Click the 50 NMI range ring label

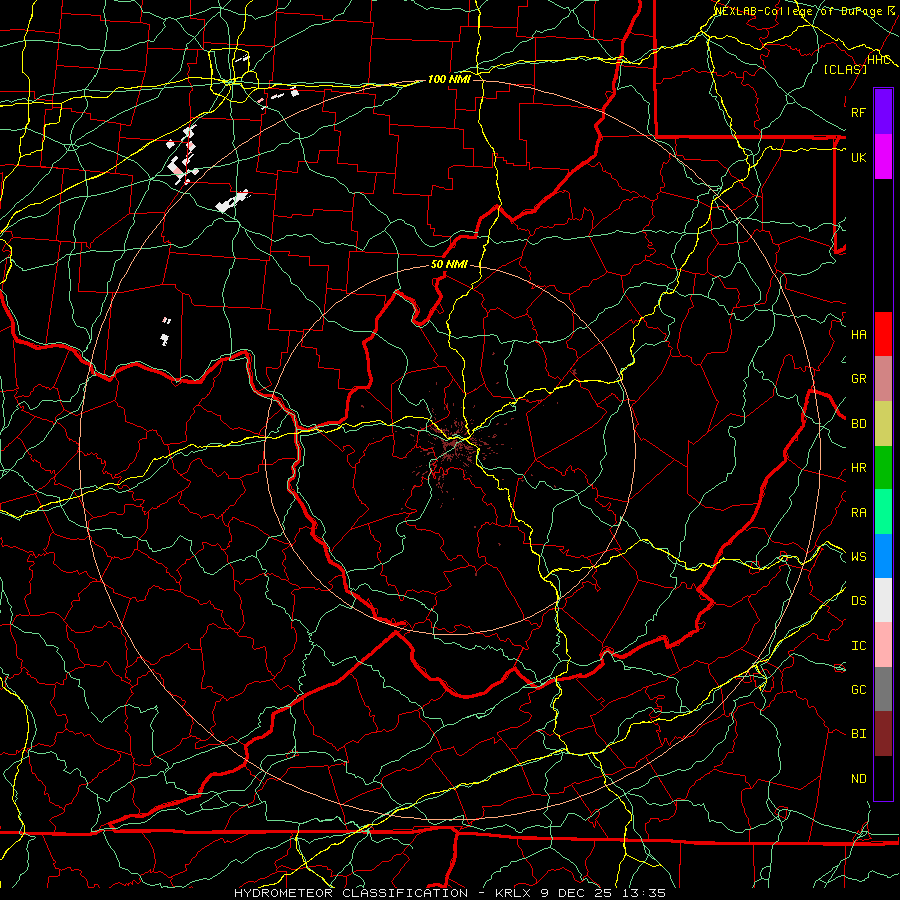[449, 264]
